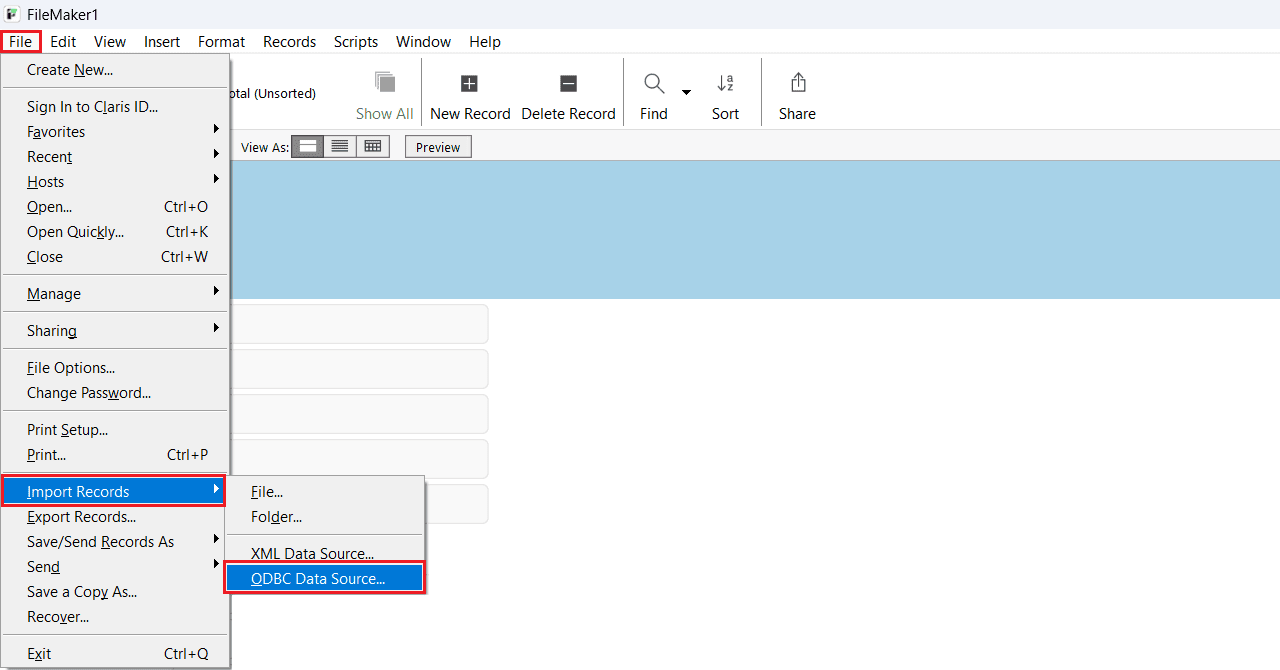Switch to Table view layout
The height and width of the screenshot is (670, 1280).
pos(373,147)
